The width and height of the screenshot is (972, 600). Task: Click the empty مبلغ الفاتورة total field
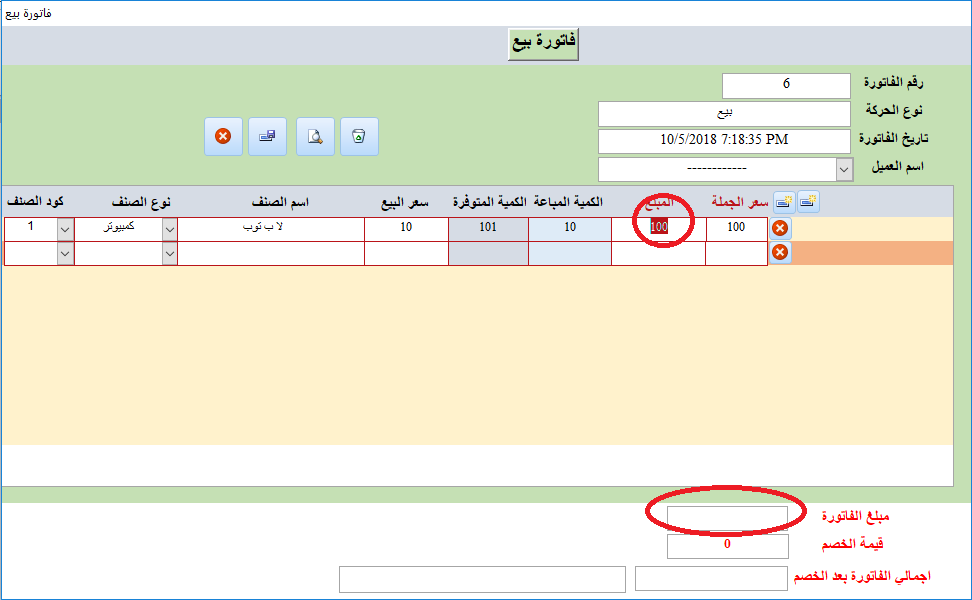tap(727, 517)
